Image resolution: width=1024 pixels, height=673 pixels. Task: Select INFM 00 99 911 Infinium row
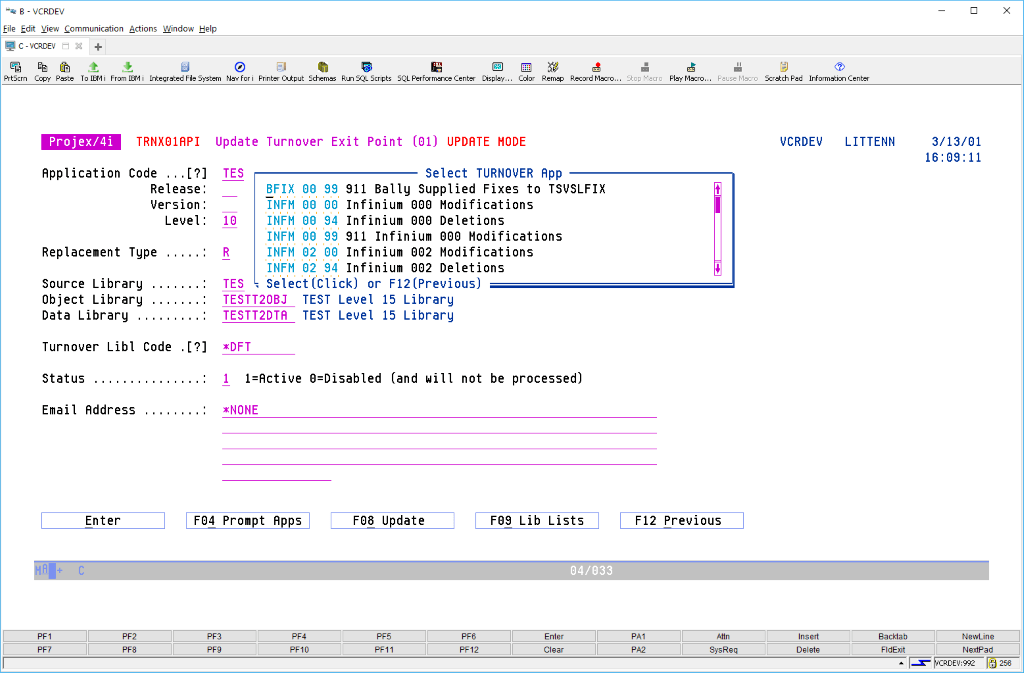coord(413,236)
